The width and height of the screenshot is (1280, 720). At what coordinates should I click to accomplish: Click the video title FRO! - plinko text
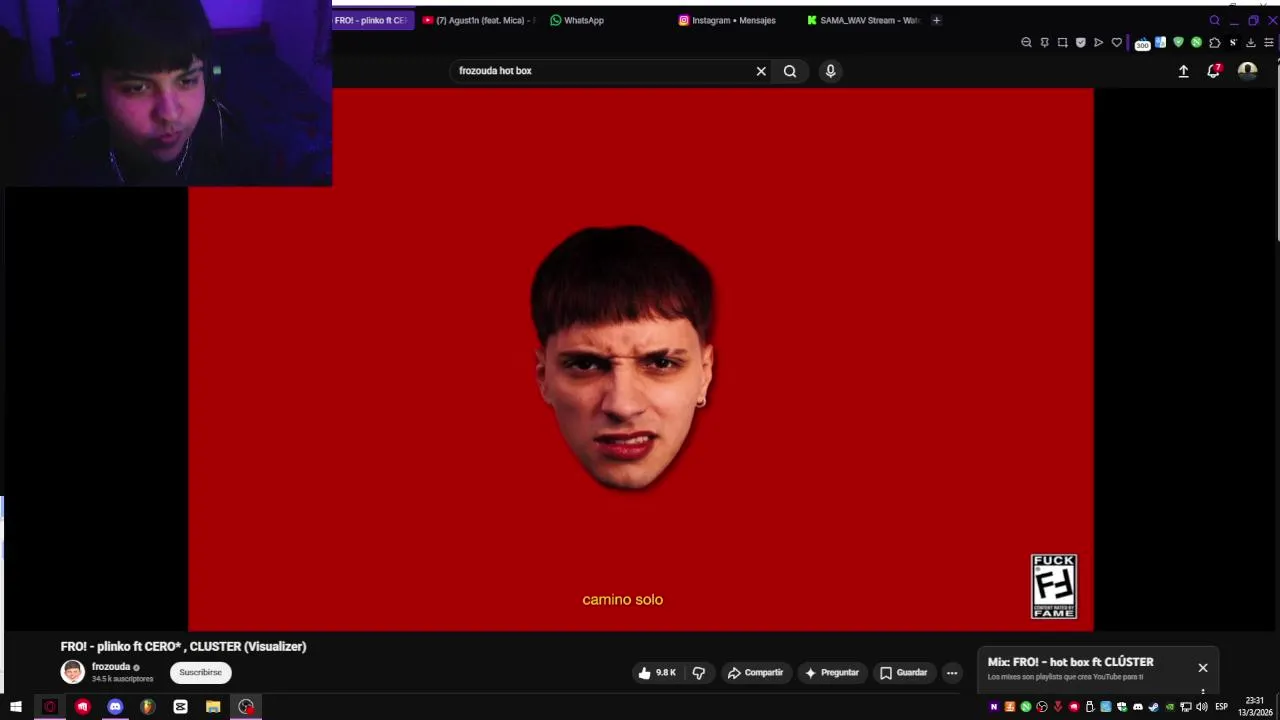tap(183, 647)
